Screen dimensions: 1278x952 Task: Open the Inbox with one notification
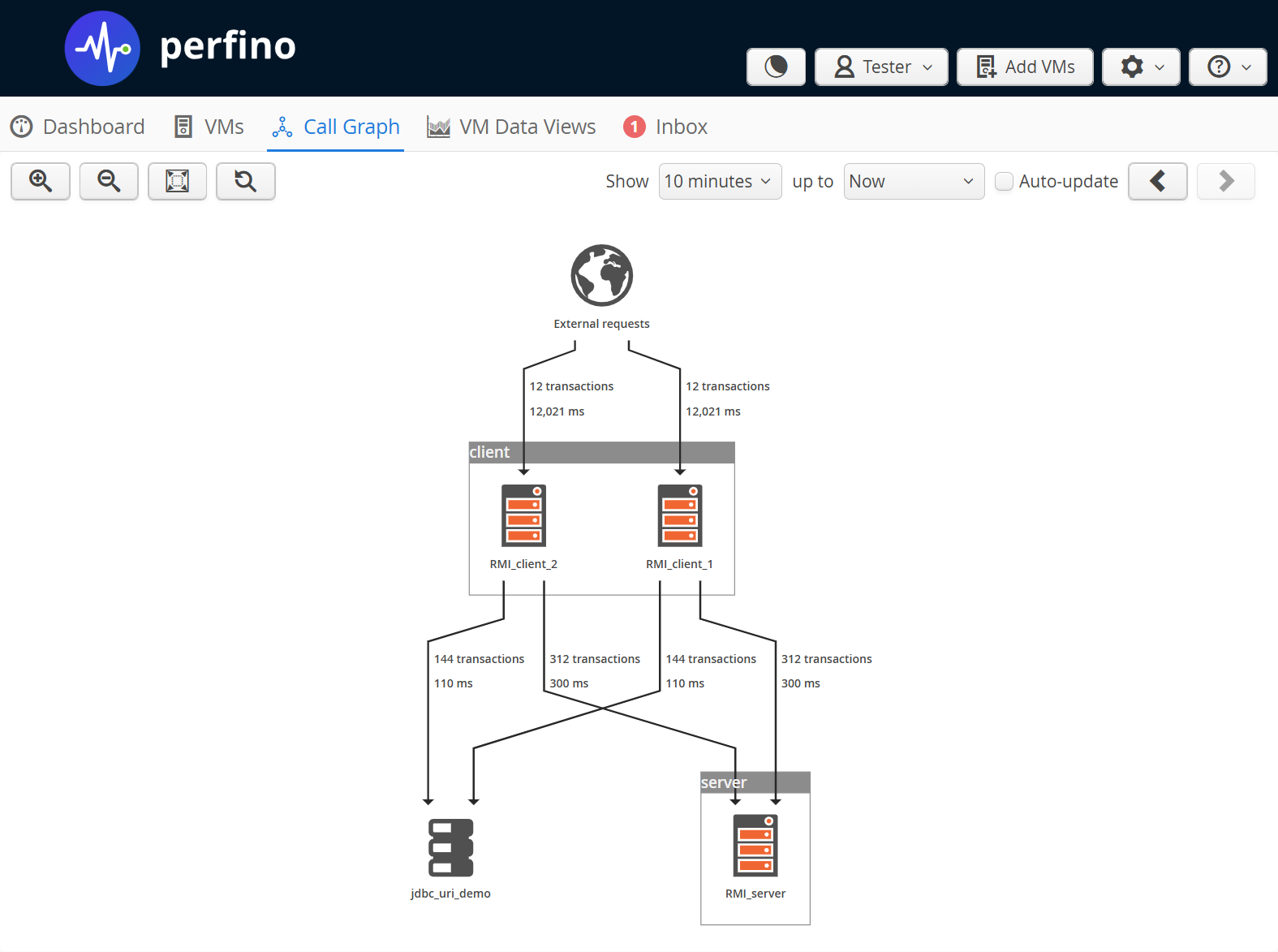pos(665,127)
